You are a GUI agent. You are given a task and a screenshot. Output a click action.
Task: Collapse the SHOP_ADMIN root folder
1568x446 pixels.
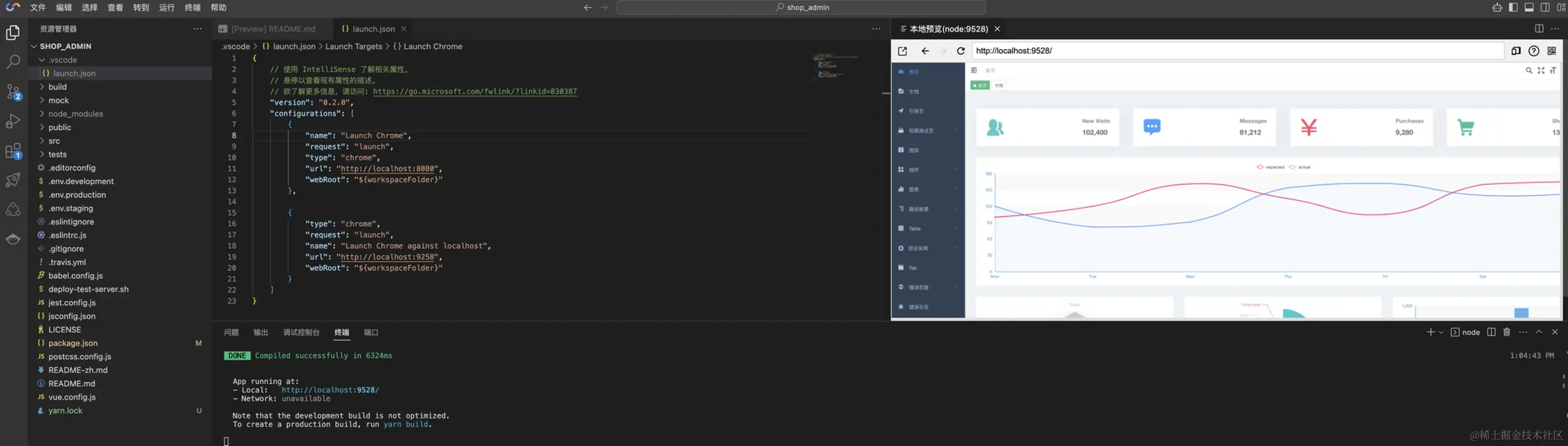[121, 46]
